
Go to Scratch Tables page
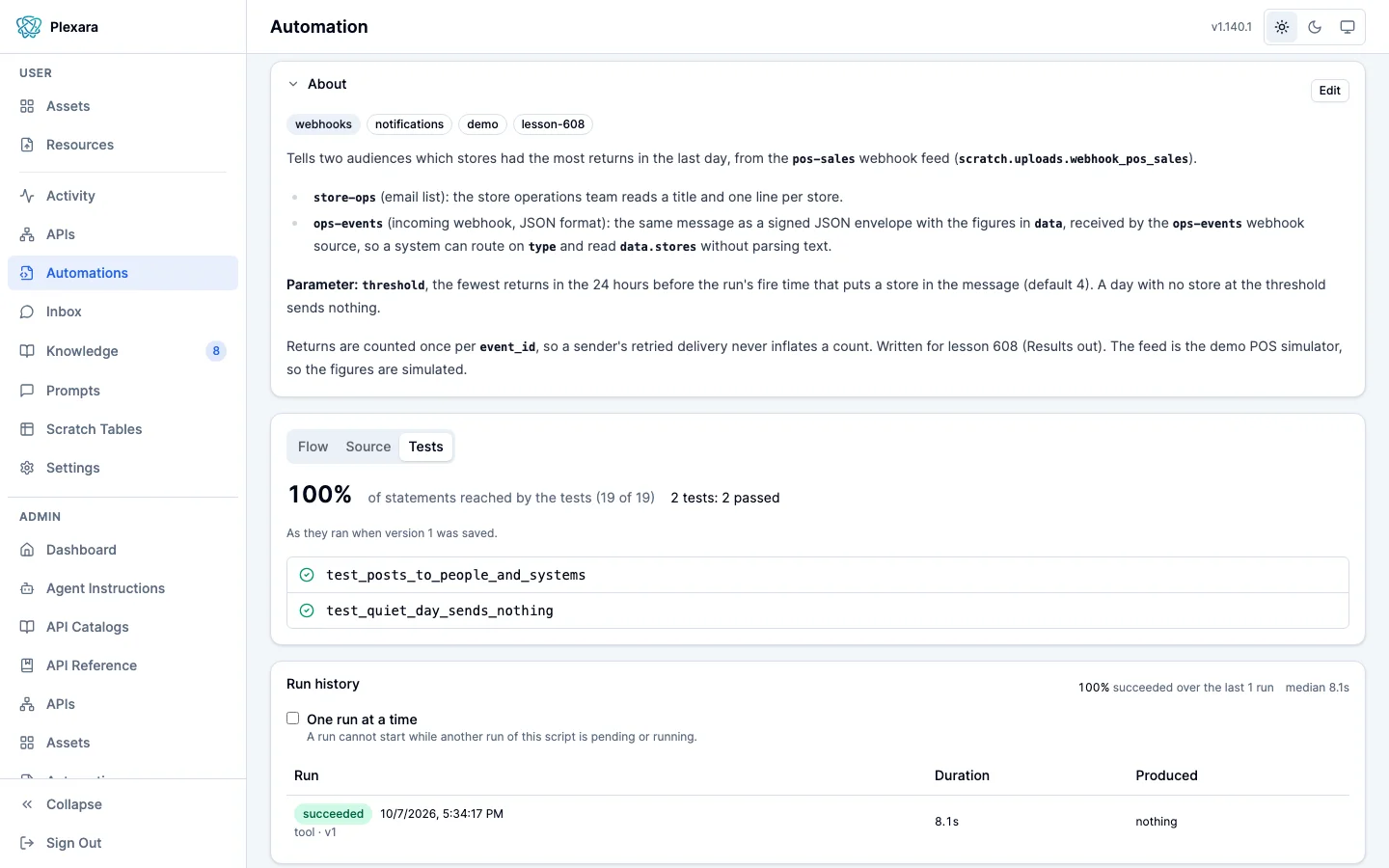(x=123, y=429)
